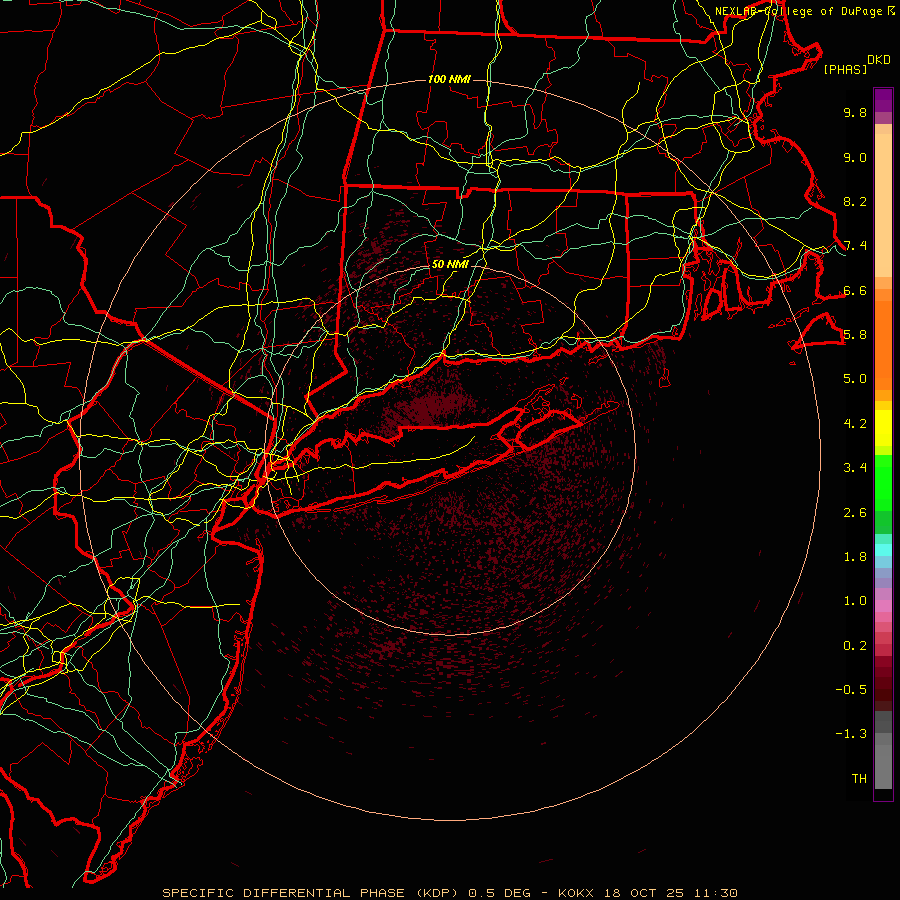
Task: Pick the large peach band in the legend
Action: [x=883, y=205]
